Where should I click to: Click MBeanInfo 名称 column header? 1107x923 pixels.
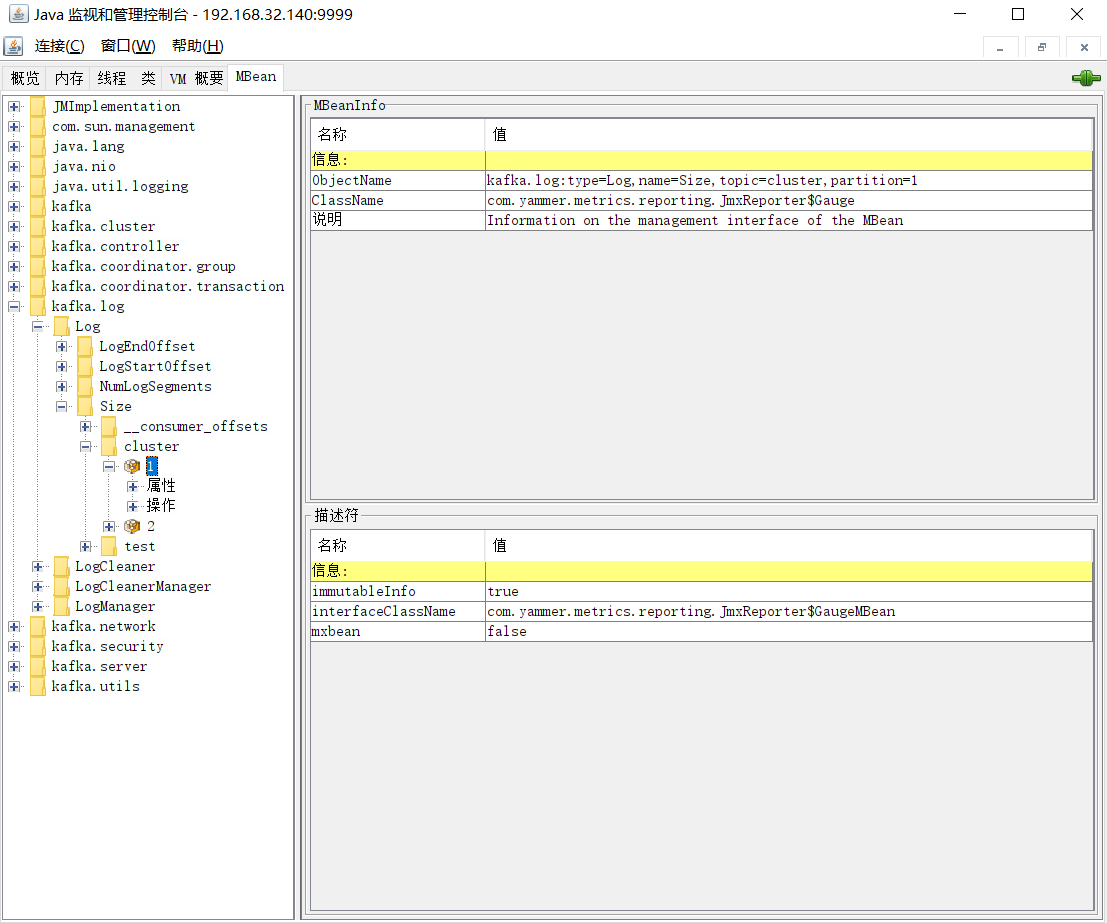click(x=397, y=134)
